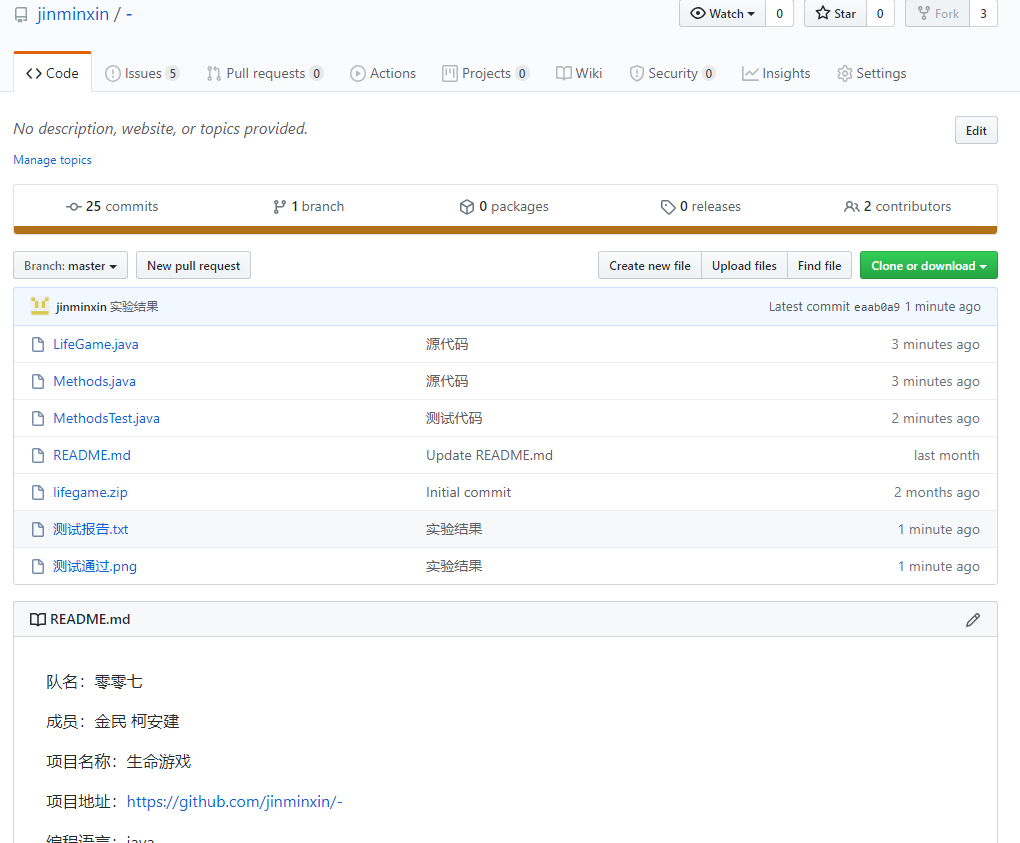The height and width of the screenshot is (843, 1020).
Task: Open the Wiki tab
Action: click(579, 74)
